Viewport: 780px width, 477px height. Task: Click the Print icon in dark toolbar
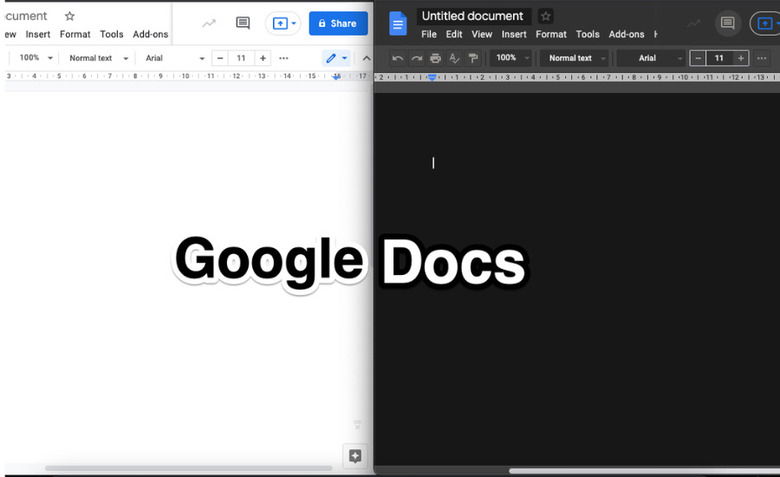click(435, 58)
